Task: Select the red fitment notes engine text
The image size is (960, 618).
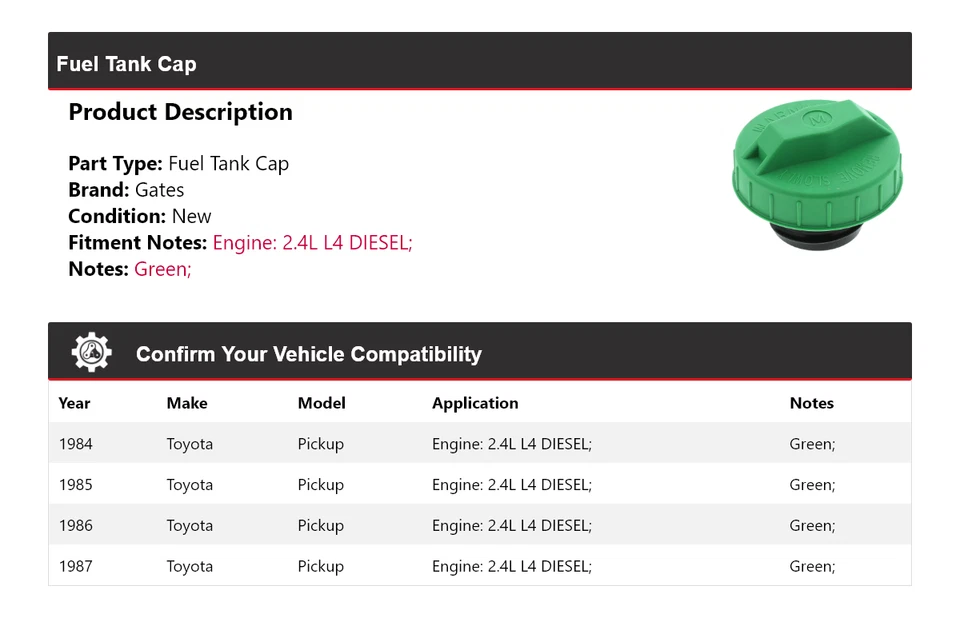Action: pyautogui.click(x=312, y=242)
